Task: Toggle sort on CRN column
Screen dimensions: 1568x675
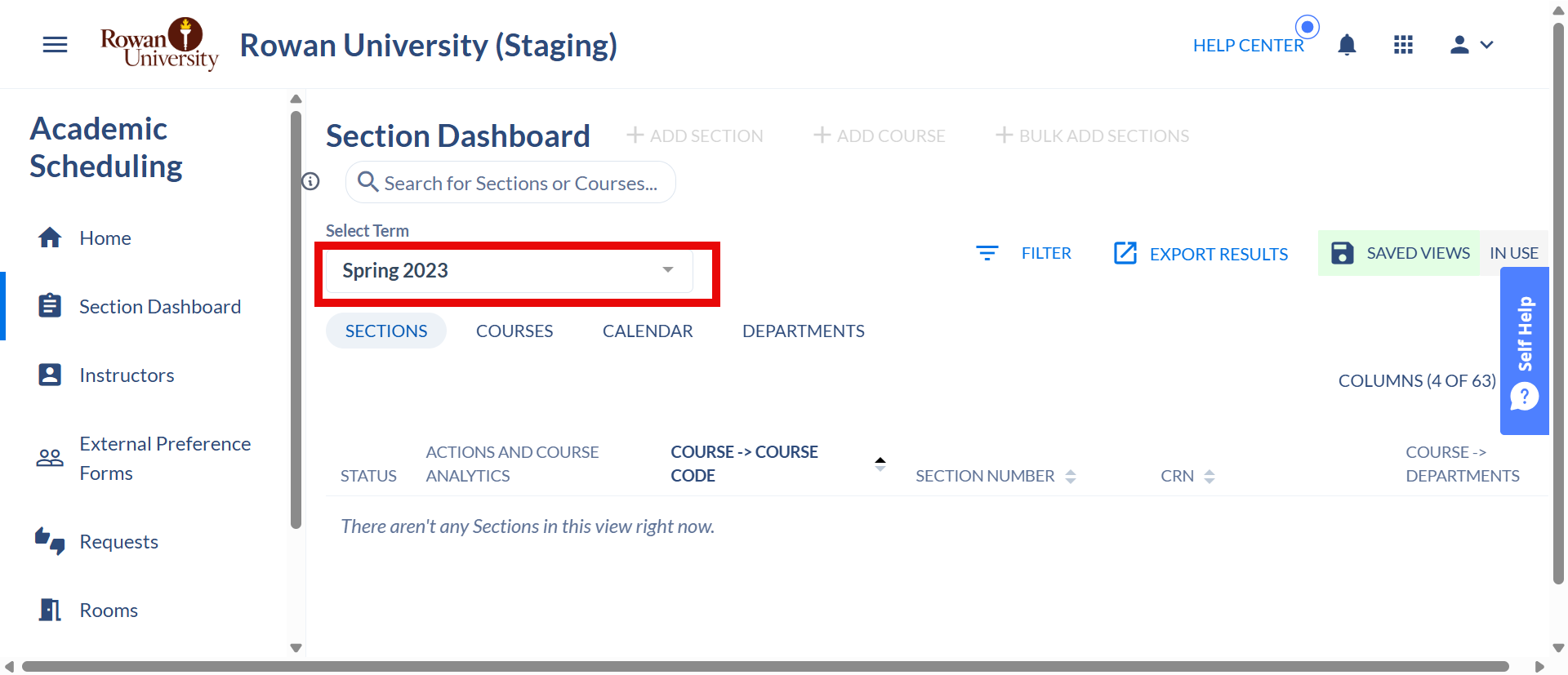Action: (1209, 477)
